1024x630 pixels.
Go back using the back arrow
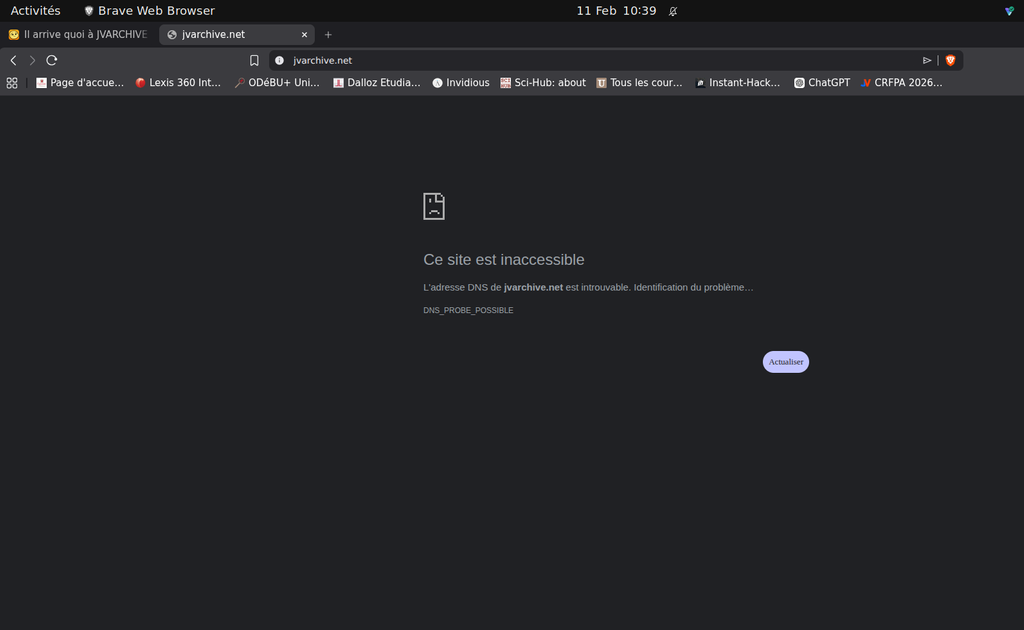click(13, 60)
